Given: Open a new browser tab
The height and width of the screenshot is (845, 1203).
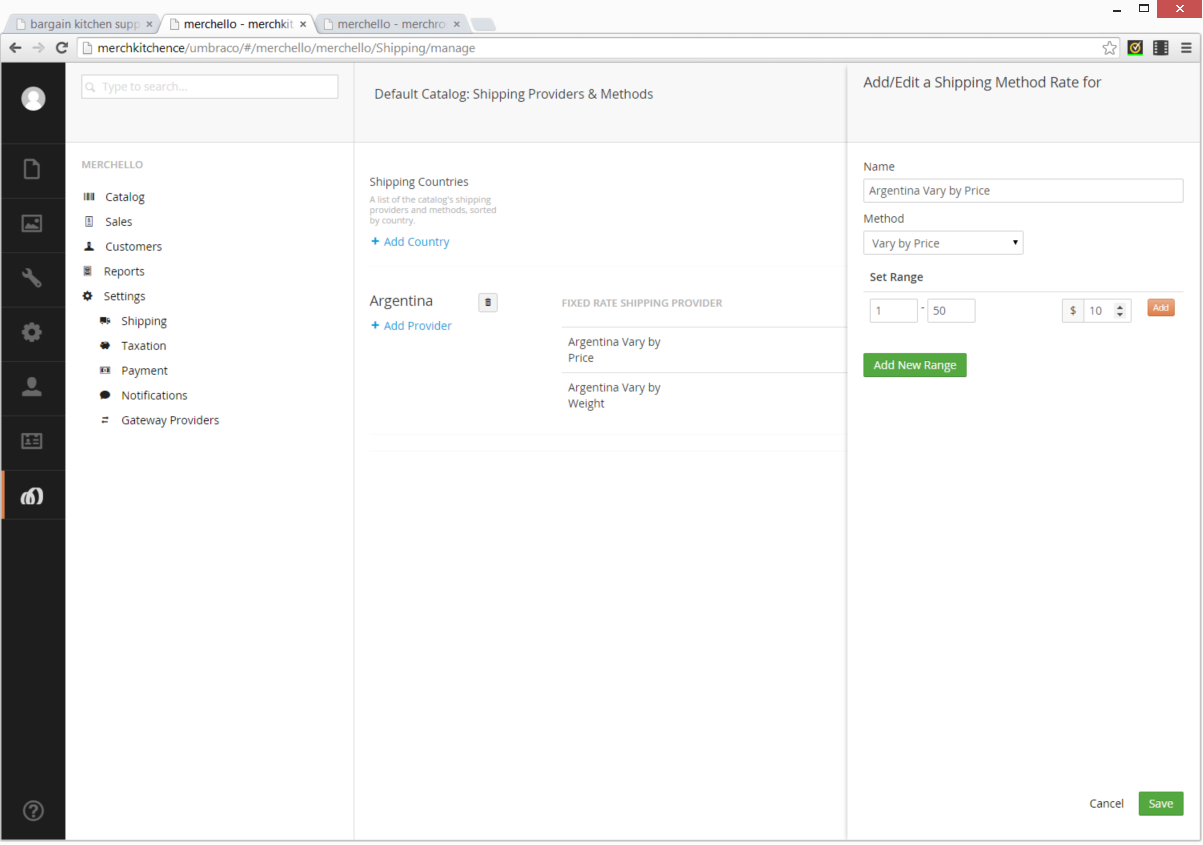Looking at the screenshot, I should point(483,24).
